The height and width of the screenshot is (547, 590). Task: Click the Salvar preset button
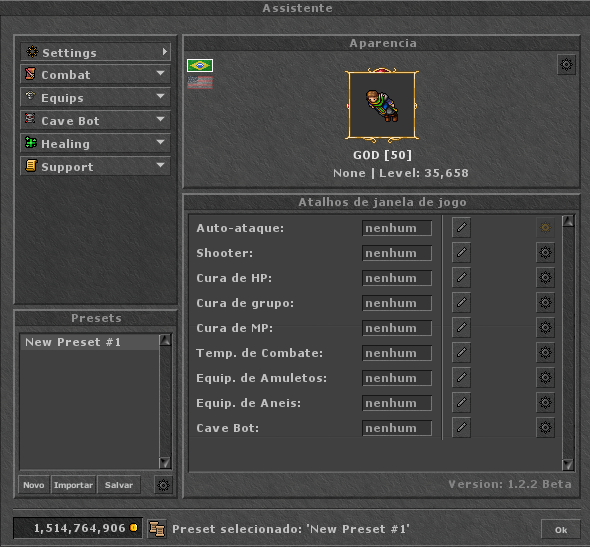click(x=119, y=485)
